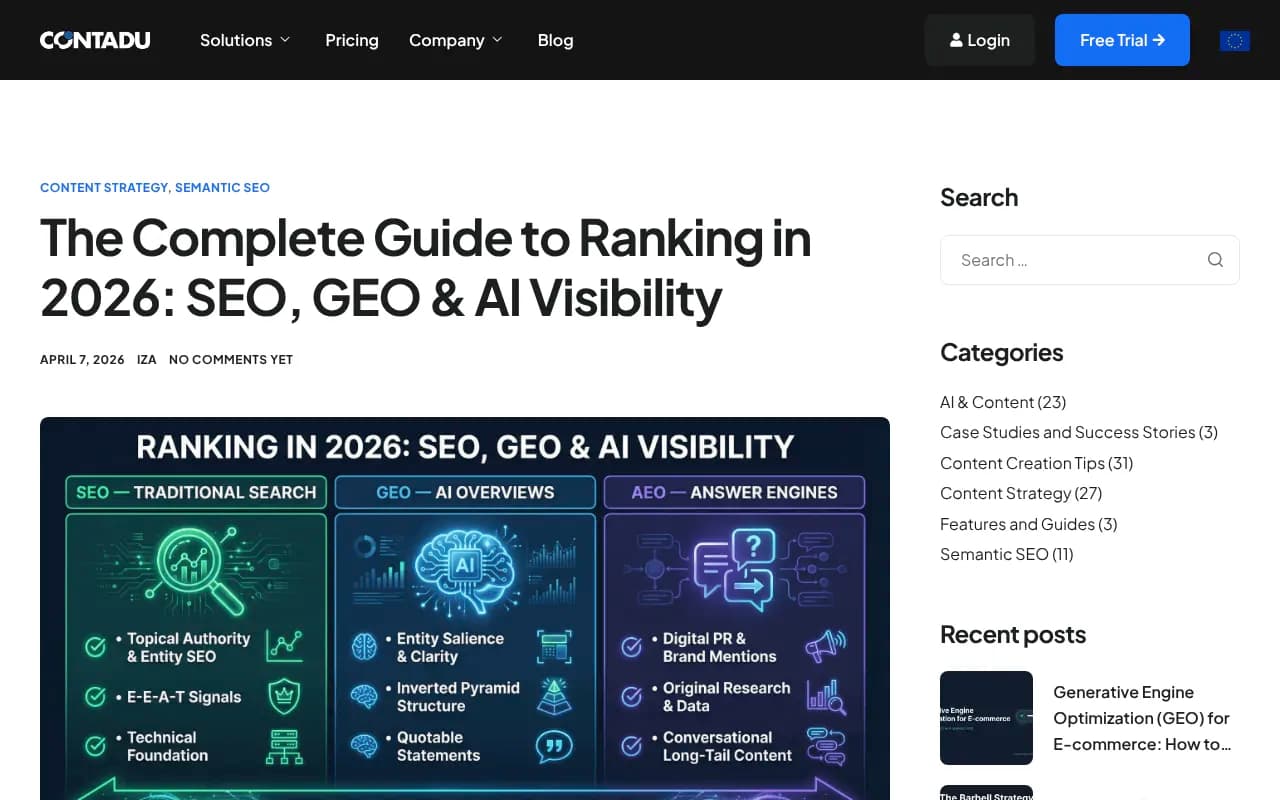
Task: Click the Login button
Action: tap(979, 40)
